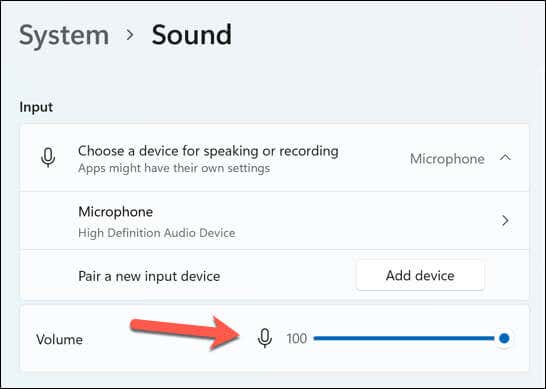Click the selected Microphone value next to chevron
This screenshot has width=546, height=389.
[447, 159]
